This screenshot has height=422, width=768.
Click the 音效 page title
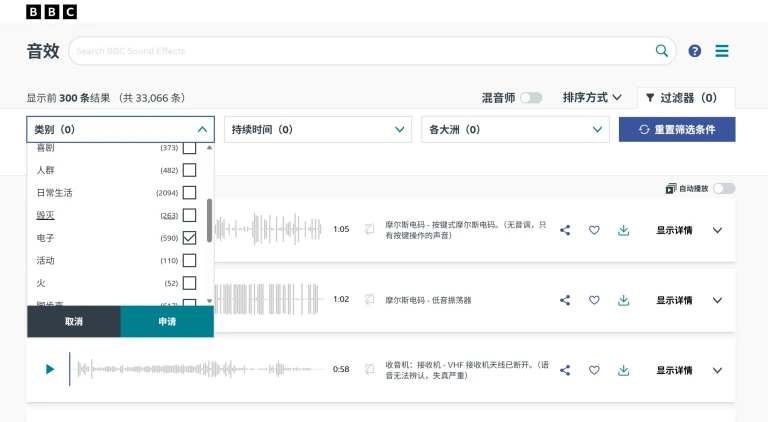click(x=43, y=51)
